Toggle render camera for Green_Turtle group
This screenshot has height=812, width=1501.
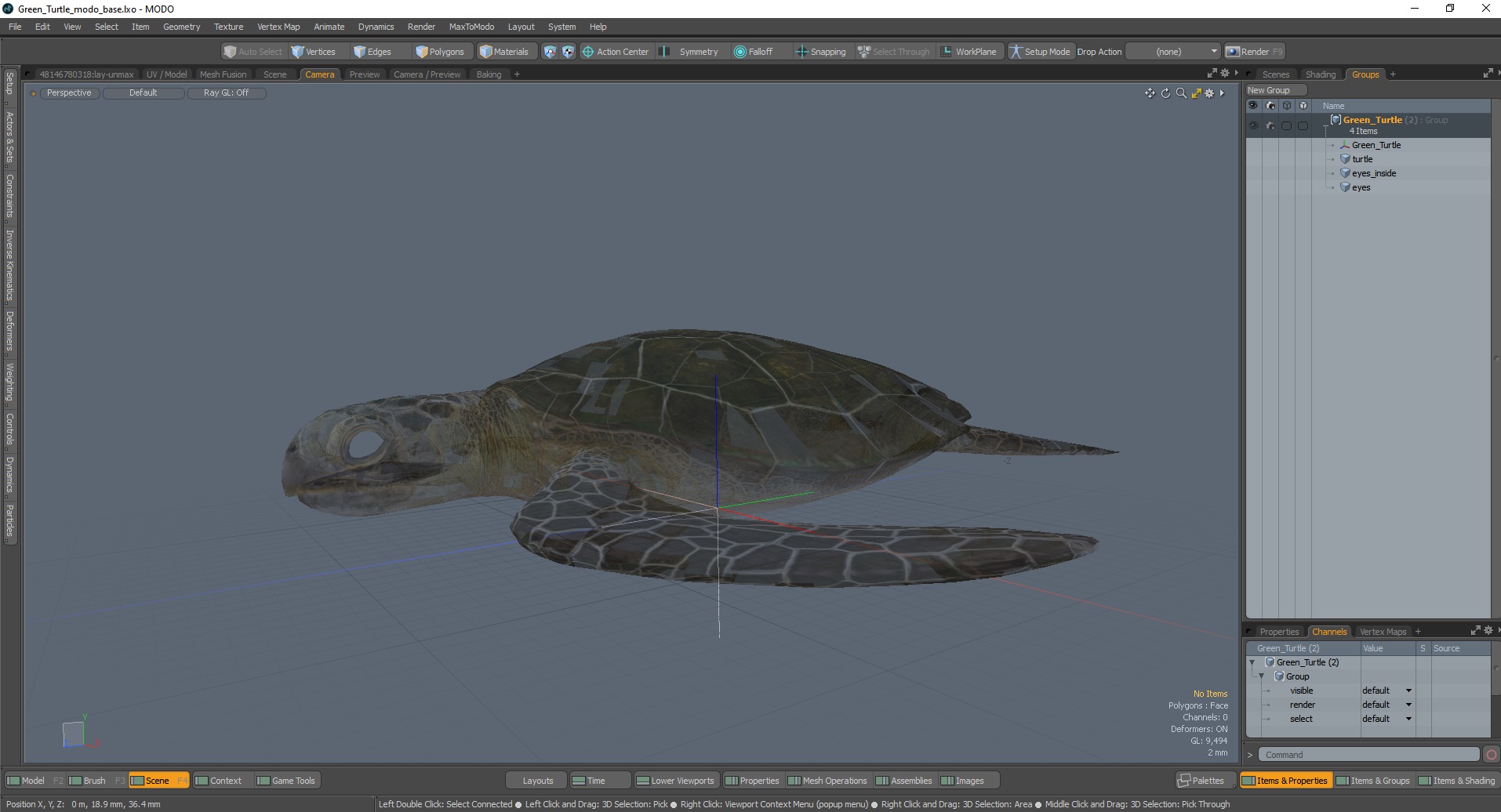pos(1270,125)
